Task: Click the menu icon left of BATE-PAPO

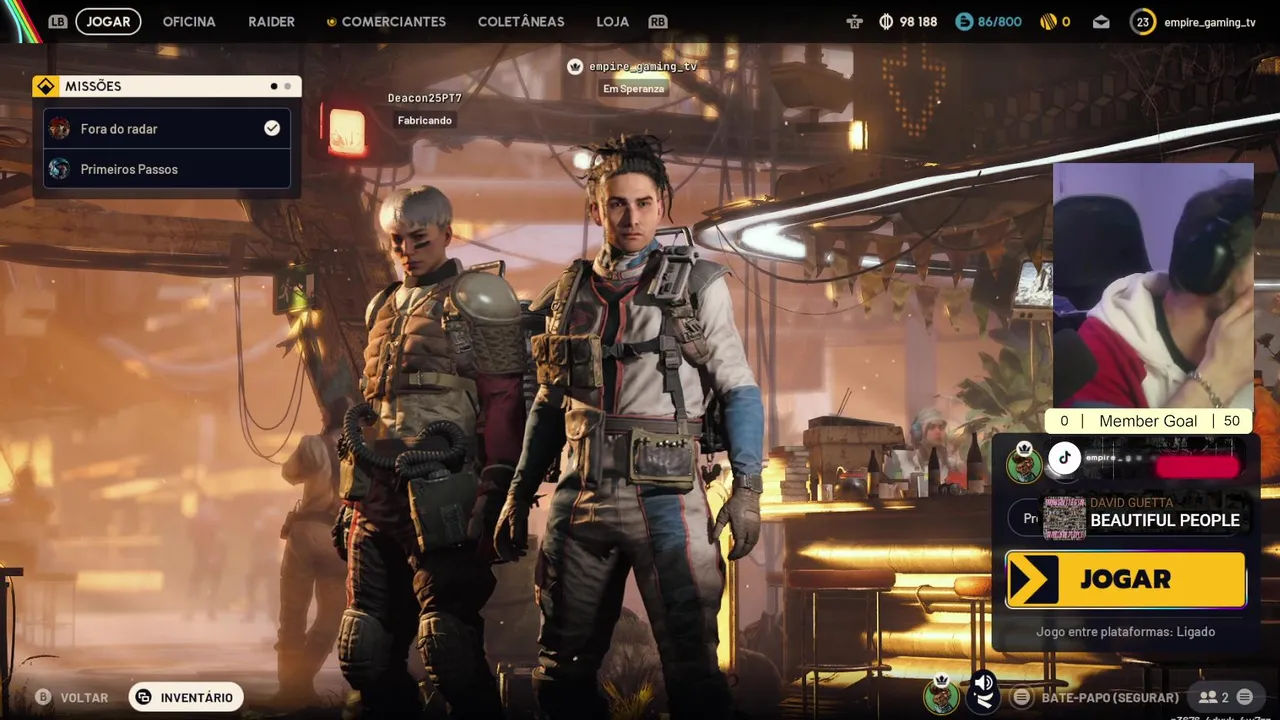Action: [x=1021, y=697]
